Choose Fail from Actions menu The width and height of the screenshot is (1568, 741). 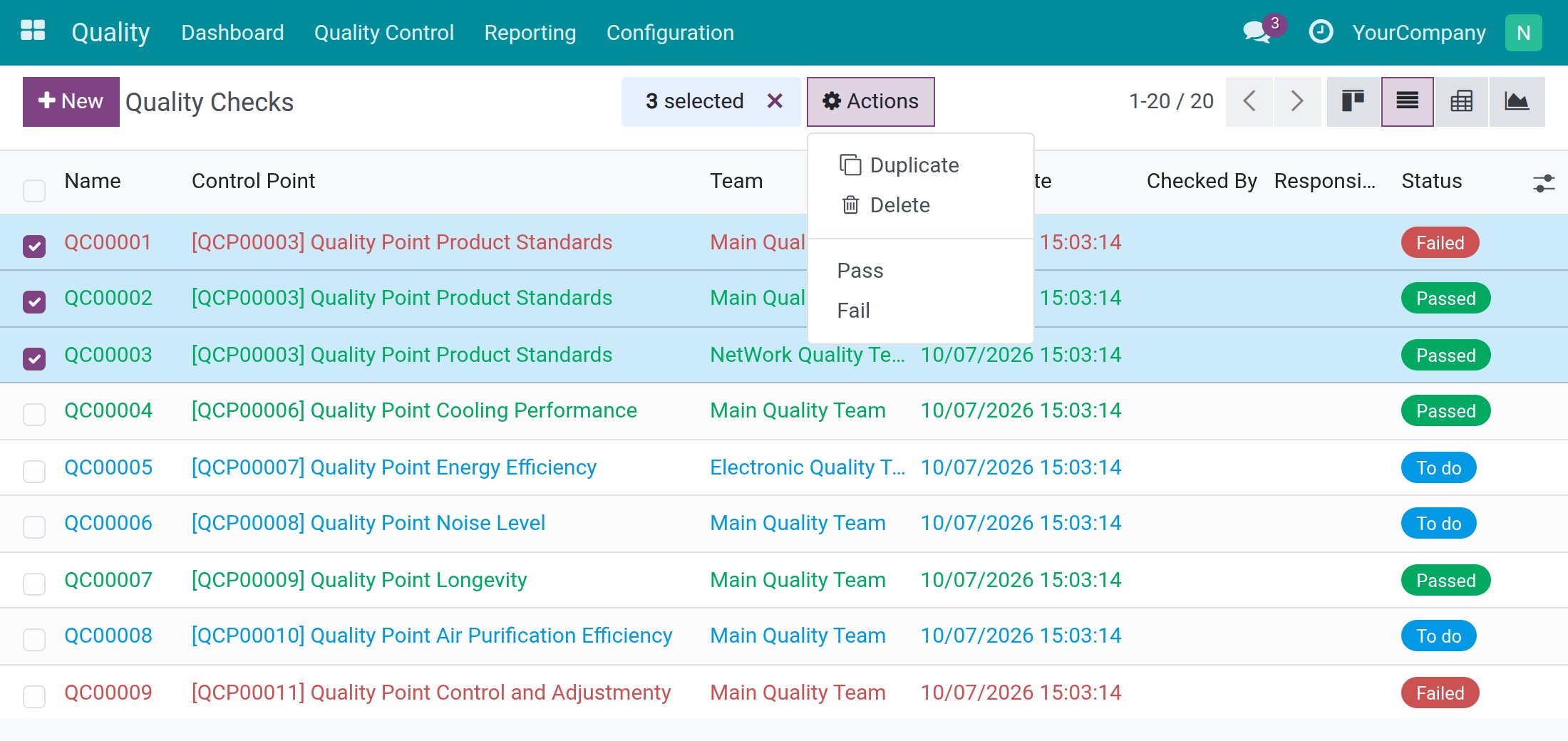(920, 310)
